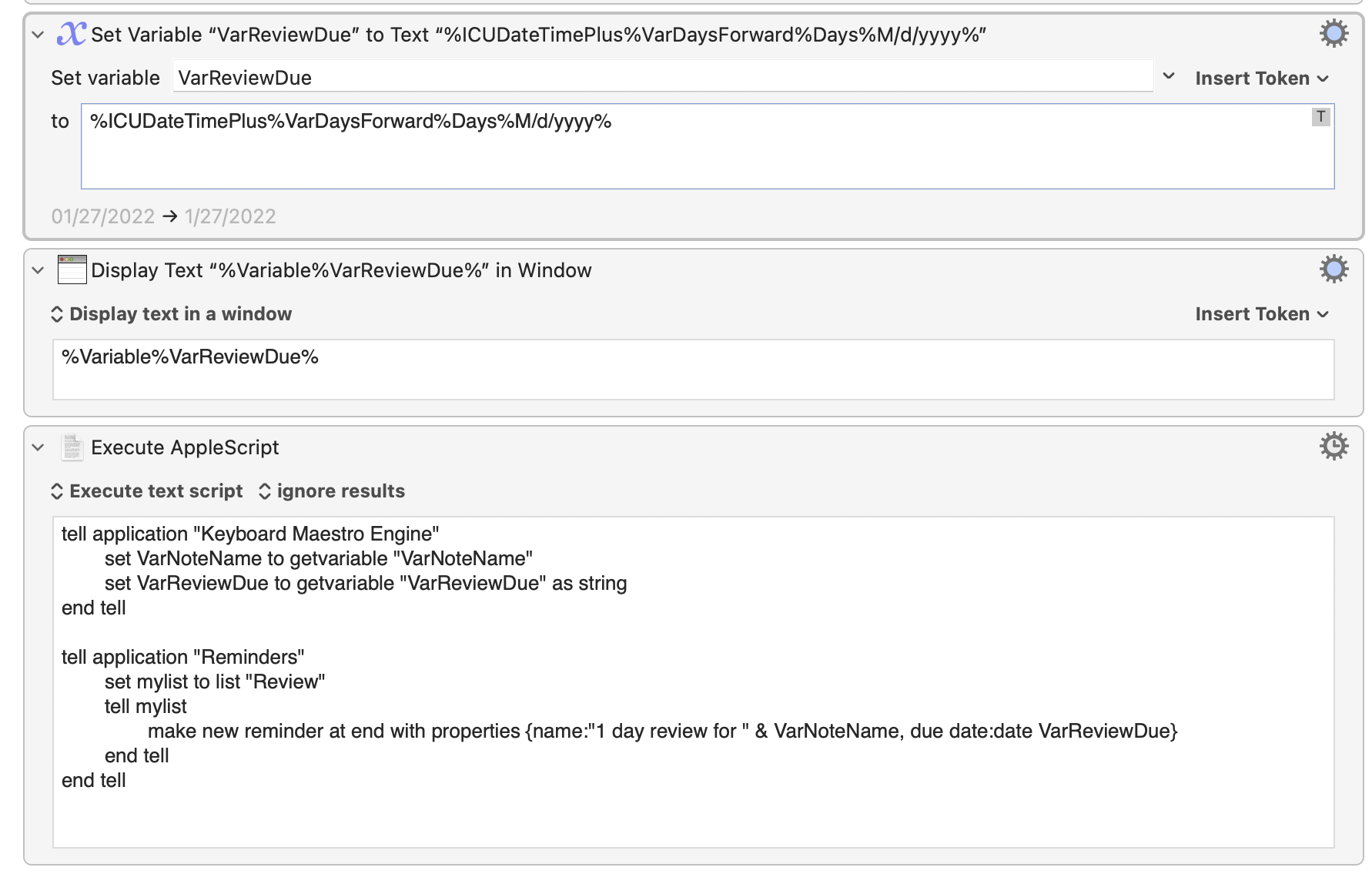Click the T text-mode badge in the 'to' field
This screenshot has width=1372, height=884.
(1320, 117)
